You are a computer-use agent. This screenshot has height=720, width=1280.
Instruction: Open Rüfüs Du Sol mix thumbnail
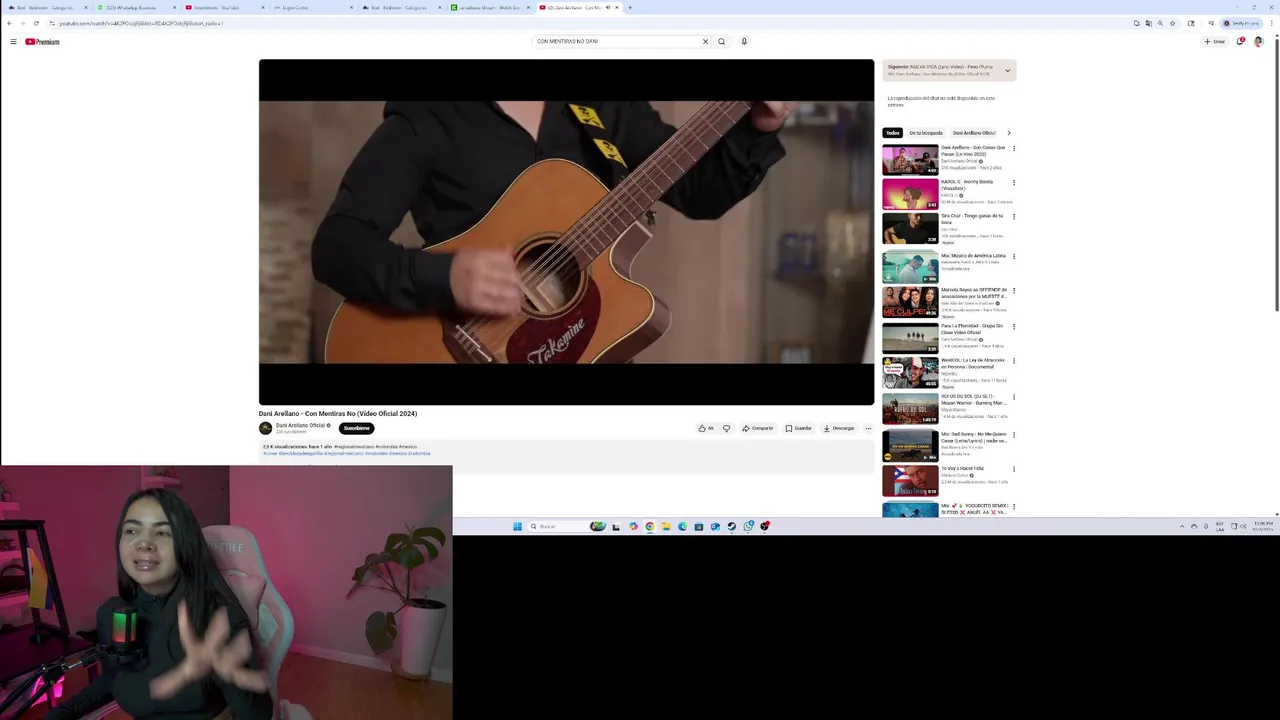pyautogui.click(x=910, y=409)
